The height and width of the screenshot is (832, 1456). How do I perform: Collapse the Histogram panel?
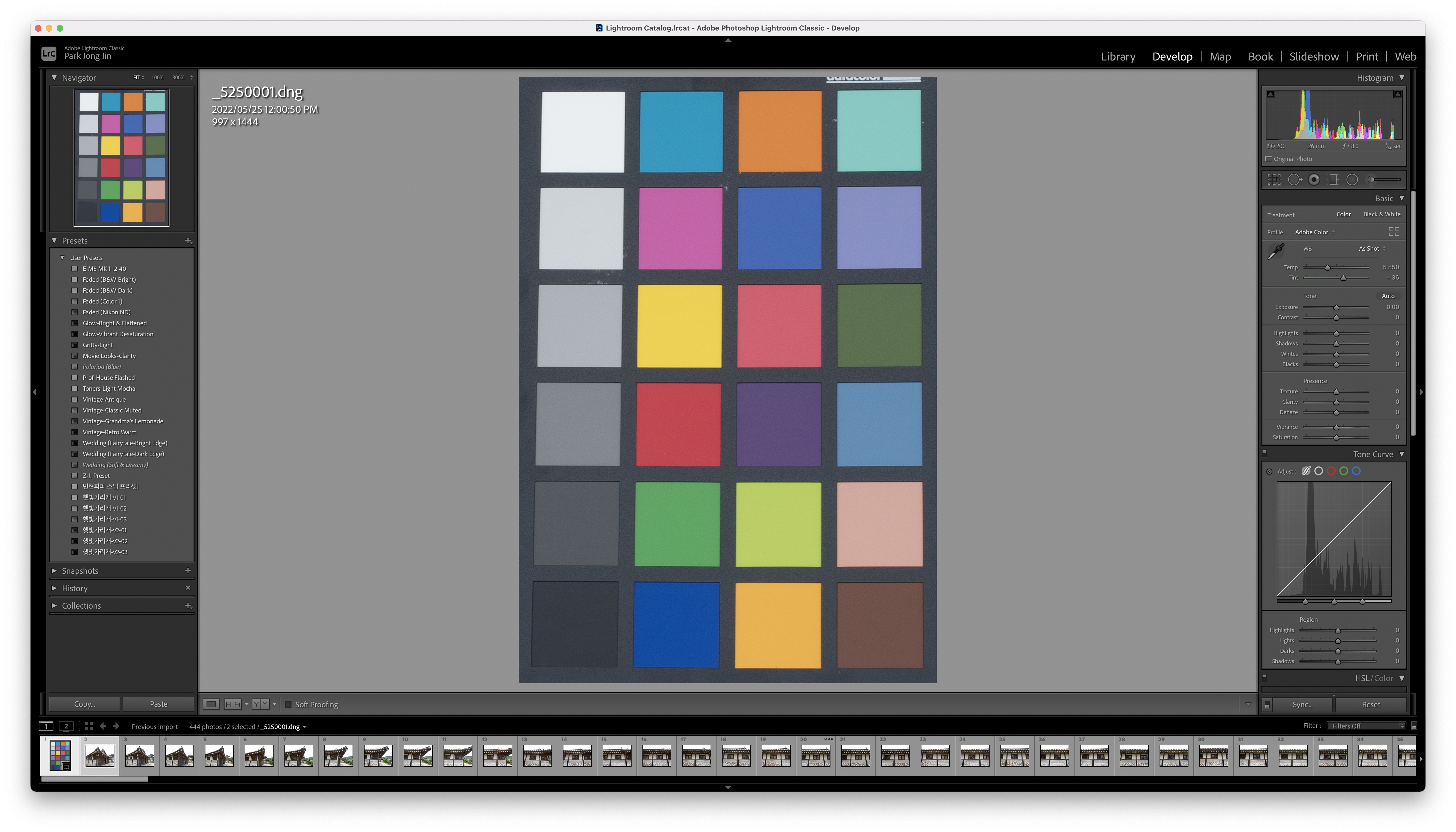(1402, 78)
